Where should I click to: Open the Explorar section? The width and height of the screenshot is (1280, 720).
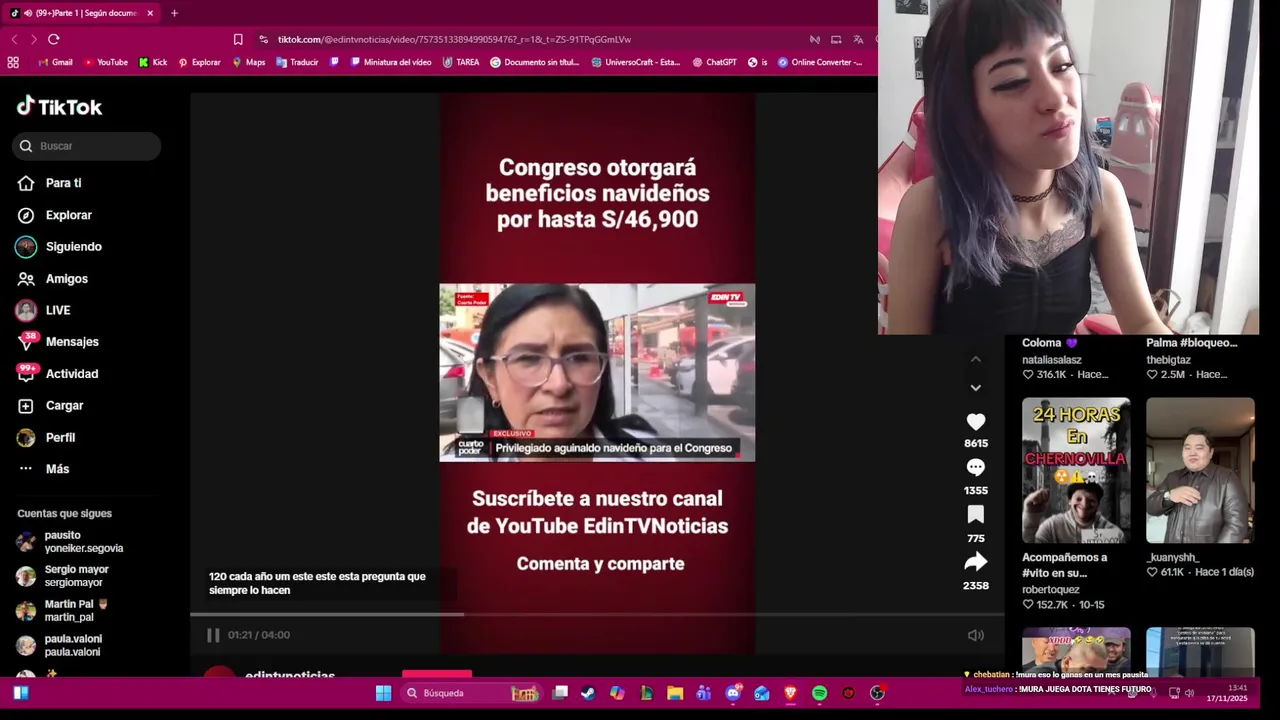(55, 215)
